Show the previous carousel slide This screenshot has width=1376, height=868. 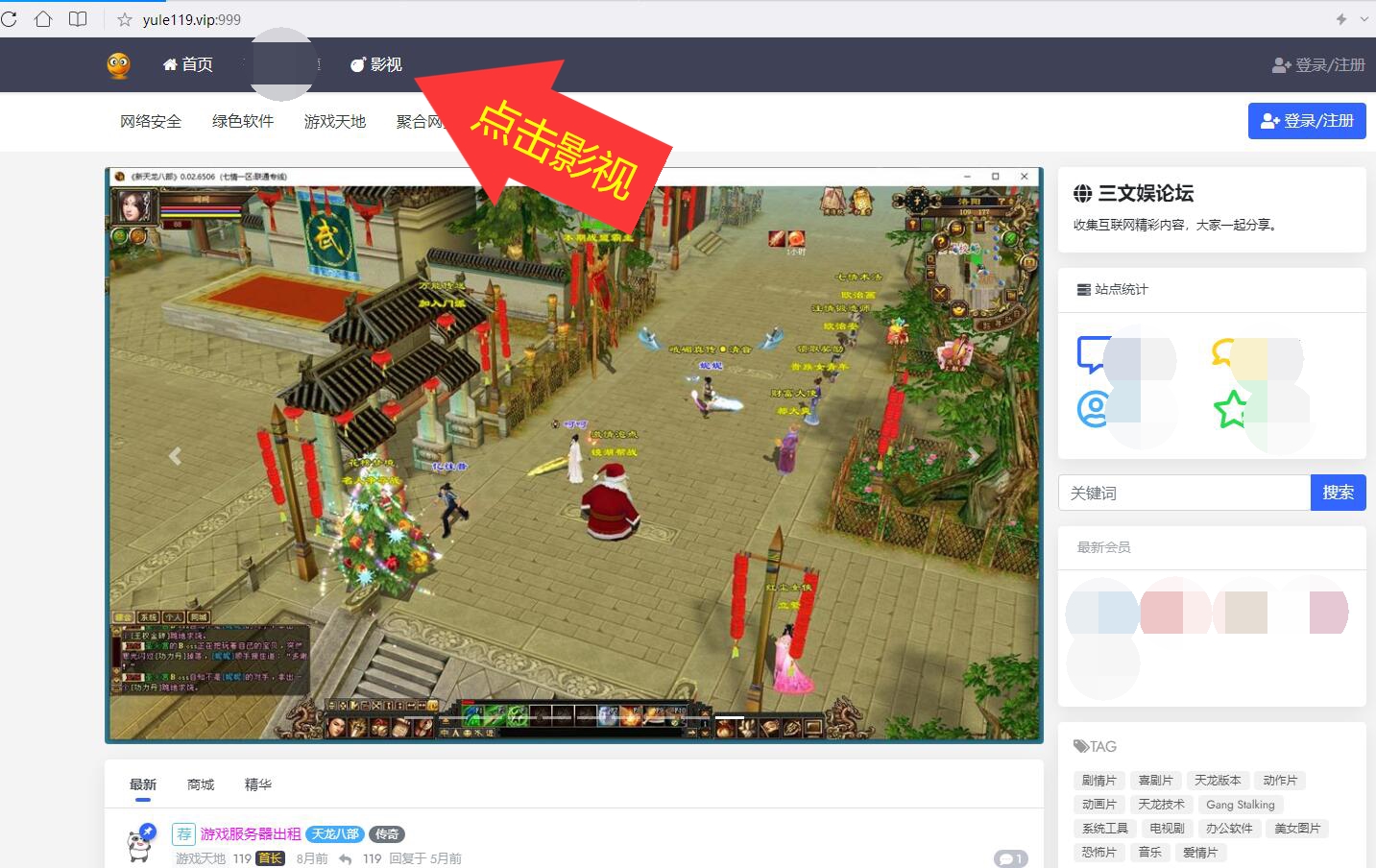[x=175, y=456]
